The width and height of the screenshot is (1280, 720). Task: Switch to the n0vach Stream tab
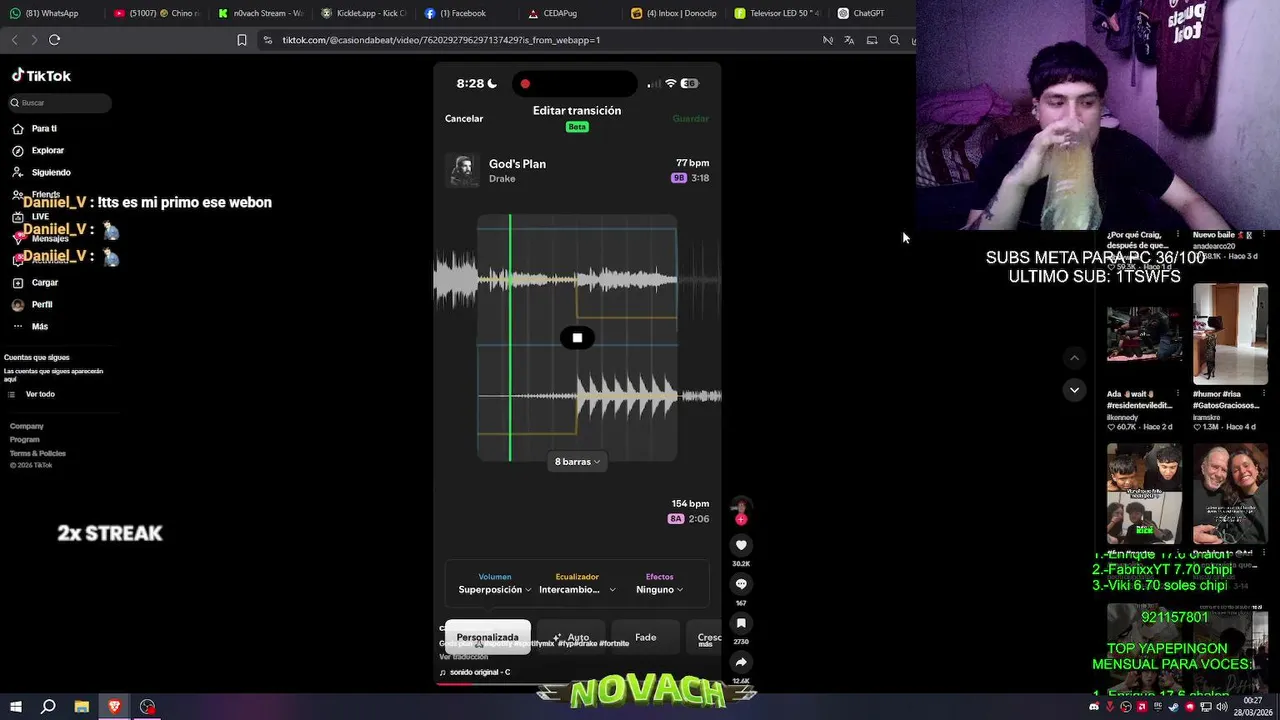[260, 13]
